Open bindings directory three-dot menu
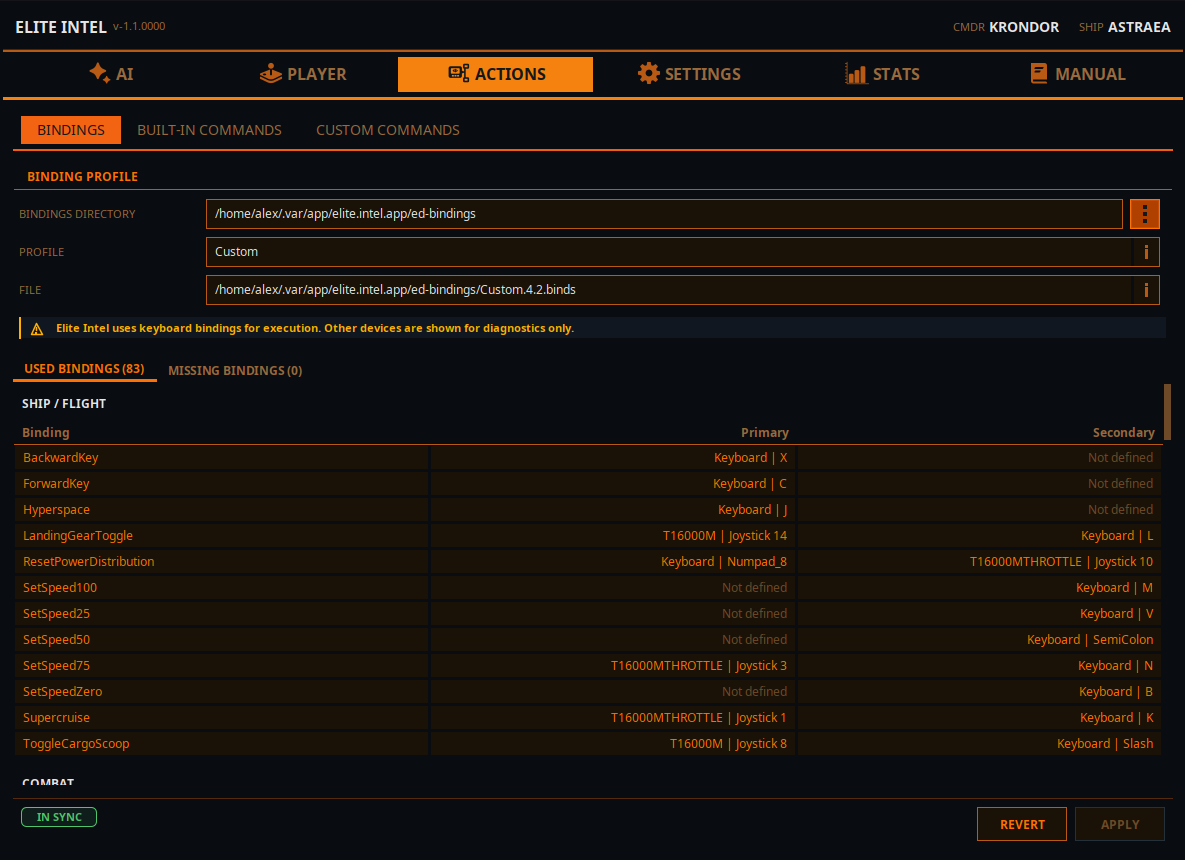 (1144, 214)
